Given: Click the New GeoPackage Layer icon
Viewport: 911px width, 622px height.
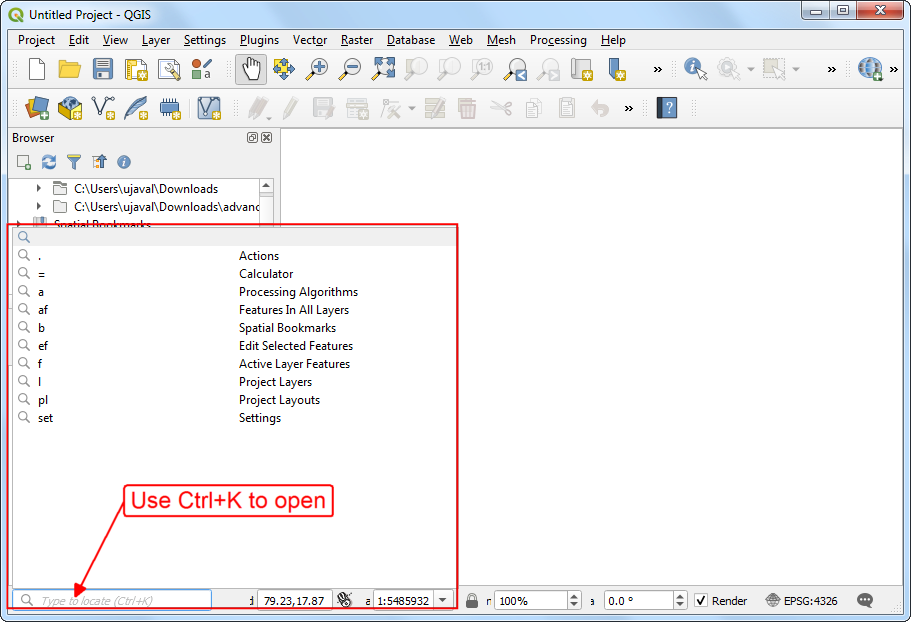Looking at the screenshot, I should pos(70,109).
